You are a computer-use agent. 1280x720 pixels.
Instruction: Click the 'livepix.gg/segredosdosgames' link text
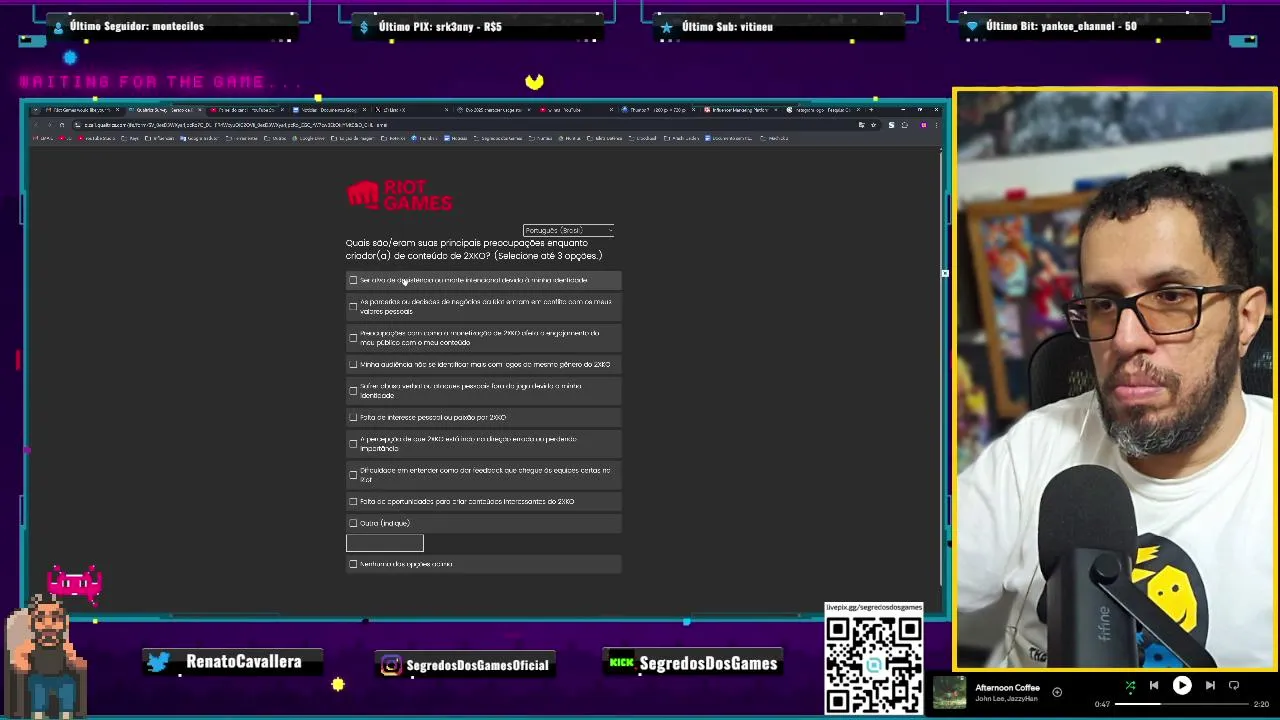pyautogui.click(x=874, y=608)
